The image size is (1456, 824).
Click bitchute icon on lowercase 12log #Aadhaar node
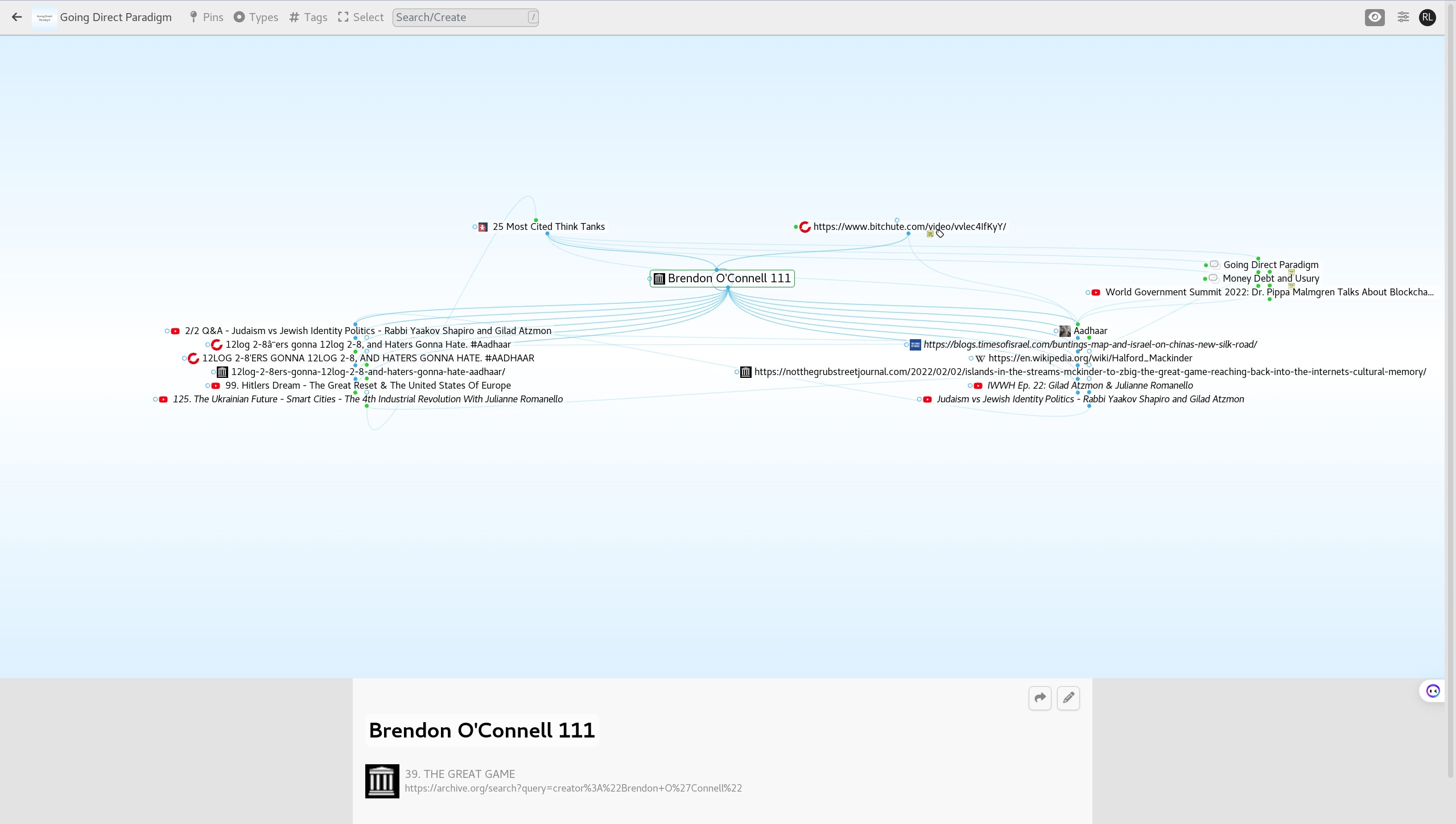pos(217,345)
